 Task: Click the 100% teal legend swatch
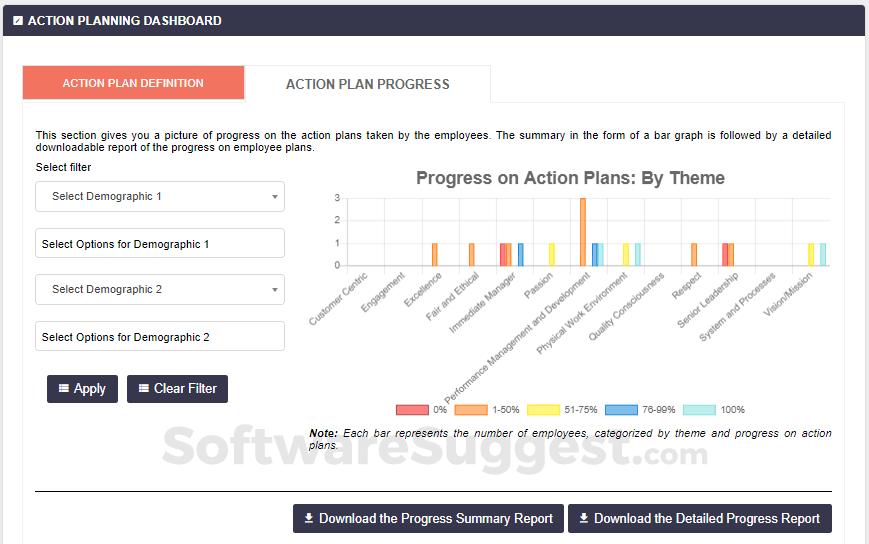point(698,410)
